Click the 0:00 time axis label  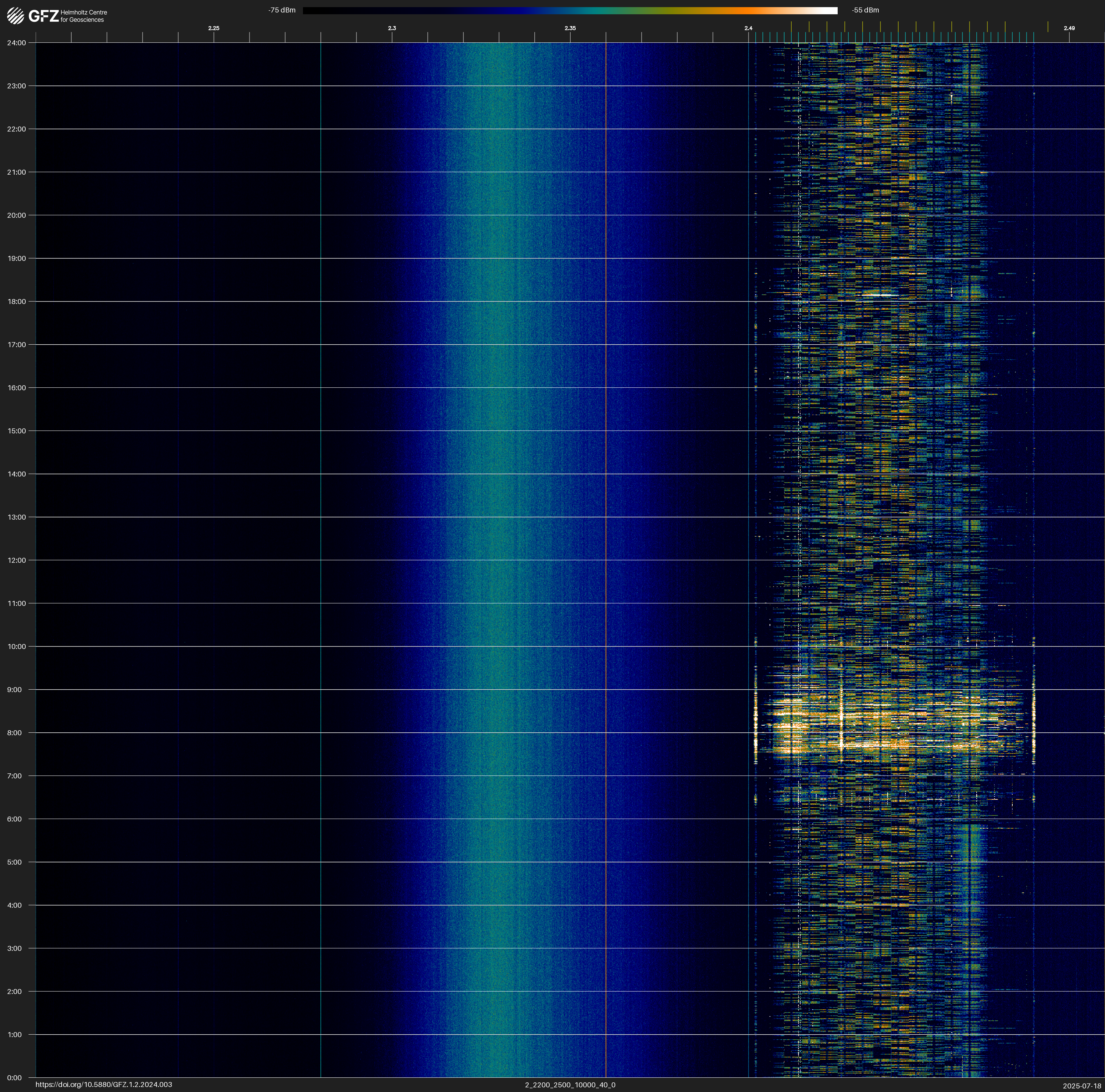click(x=15, y=1078)
